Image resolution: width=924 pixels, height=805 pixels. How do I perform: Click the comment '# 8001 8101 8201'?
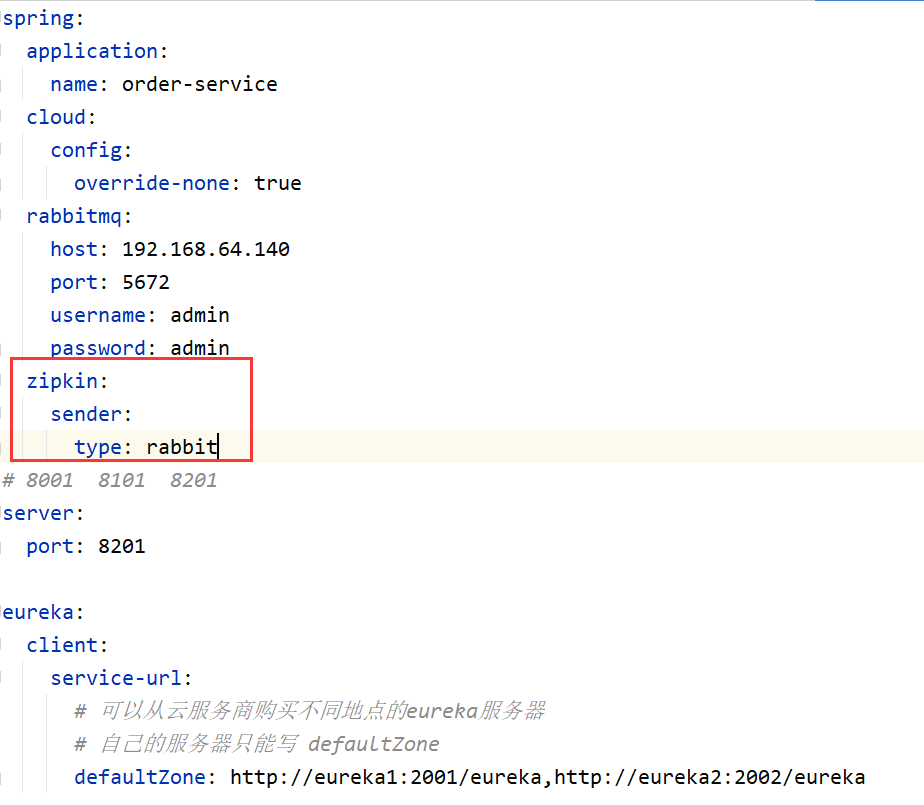[x=110, y=480]
